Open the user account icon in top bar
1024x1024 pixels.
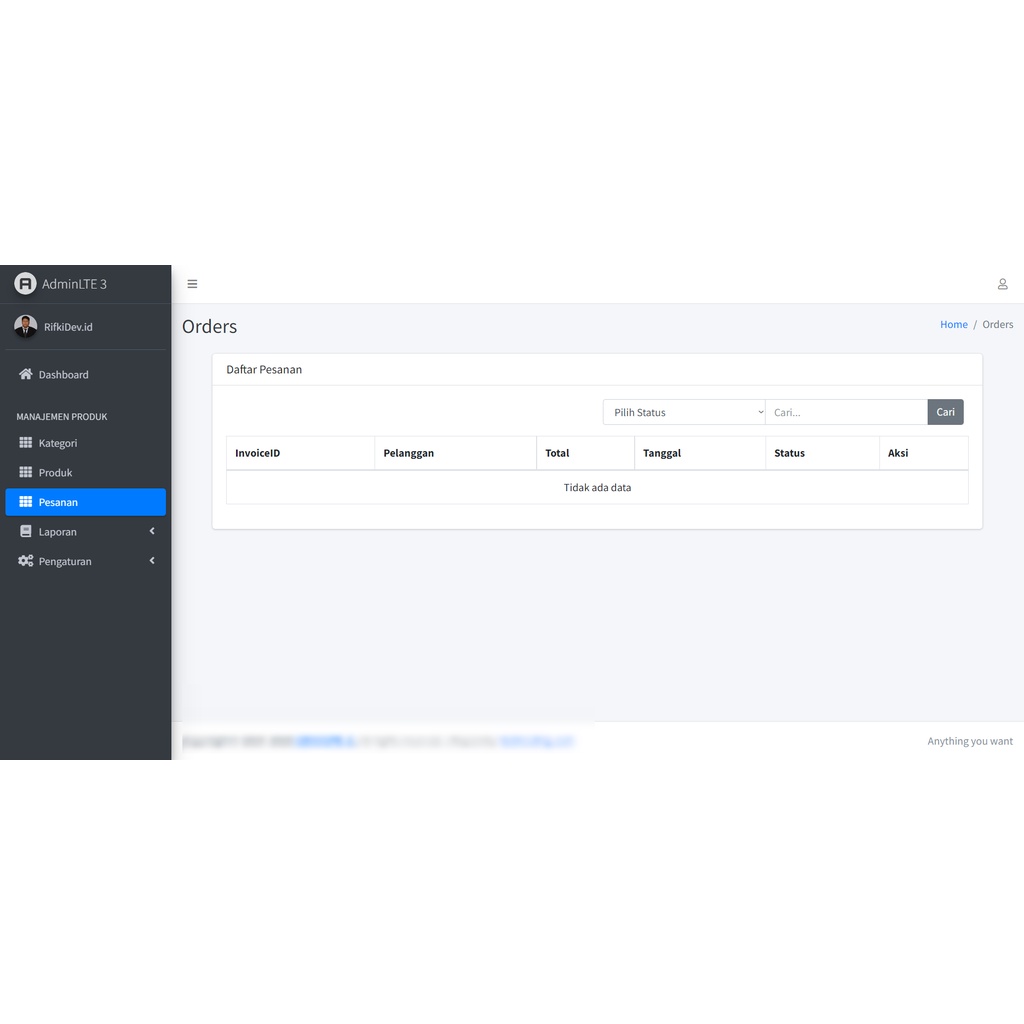point(1002,284)
